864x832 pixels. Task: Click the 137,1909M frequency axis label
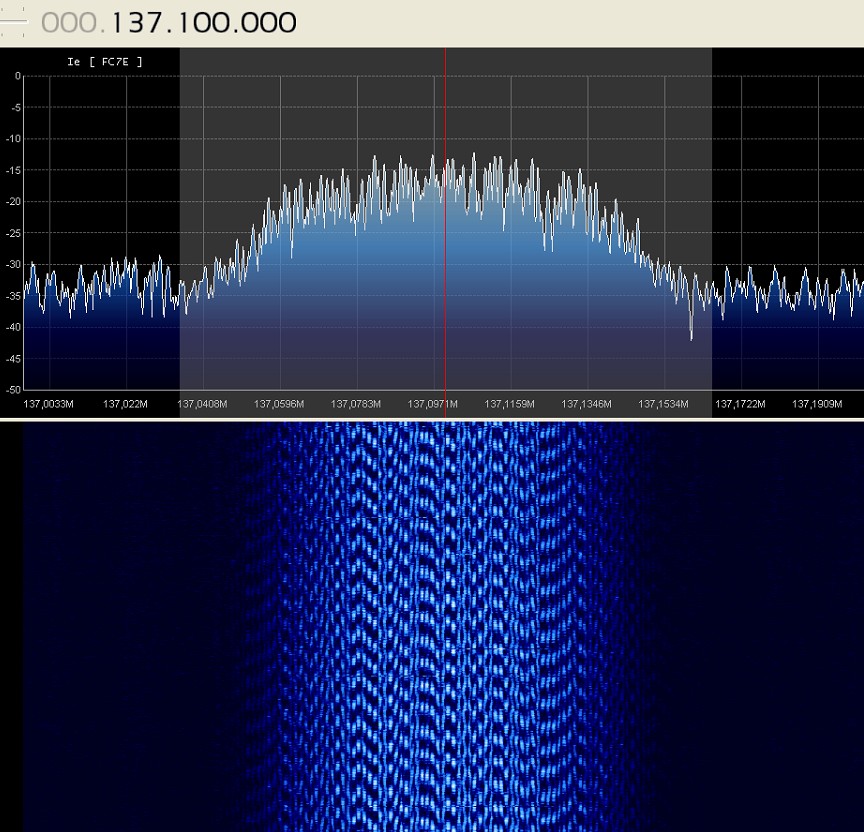pyautogui.click(x=817, y=404)
